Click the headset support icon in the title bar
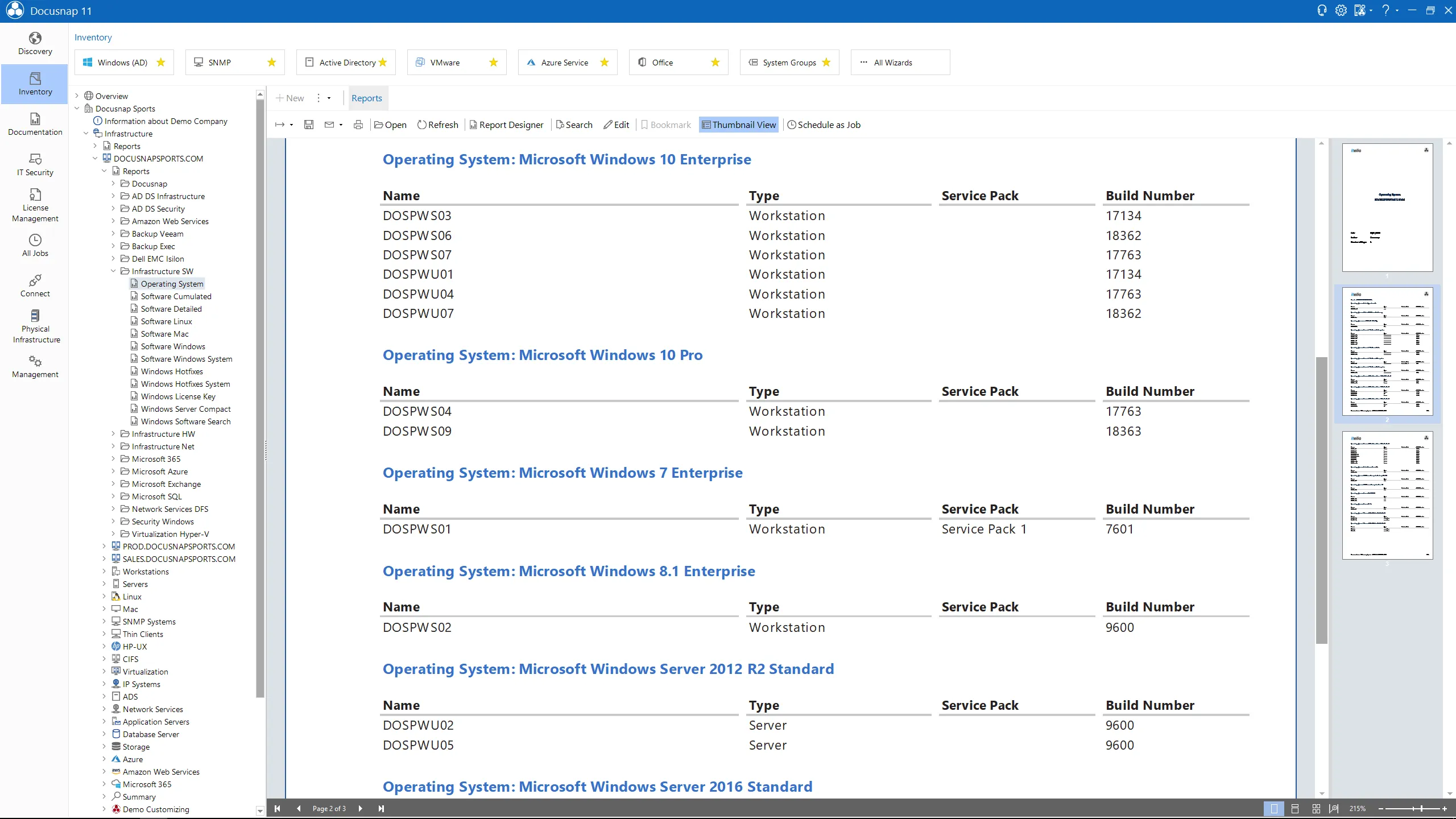The width and height of the screenshot is (1456, 819). [x=1322, y=10]
